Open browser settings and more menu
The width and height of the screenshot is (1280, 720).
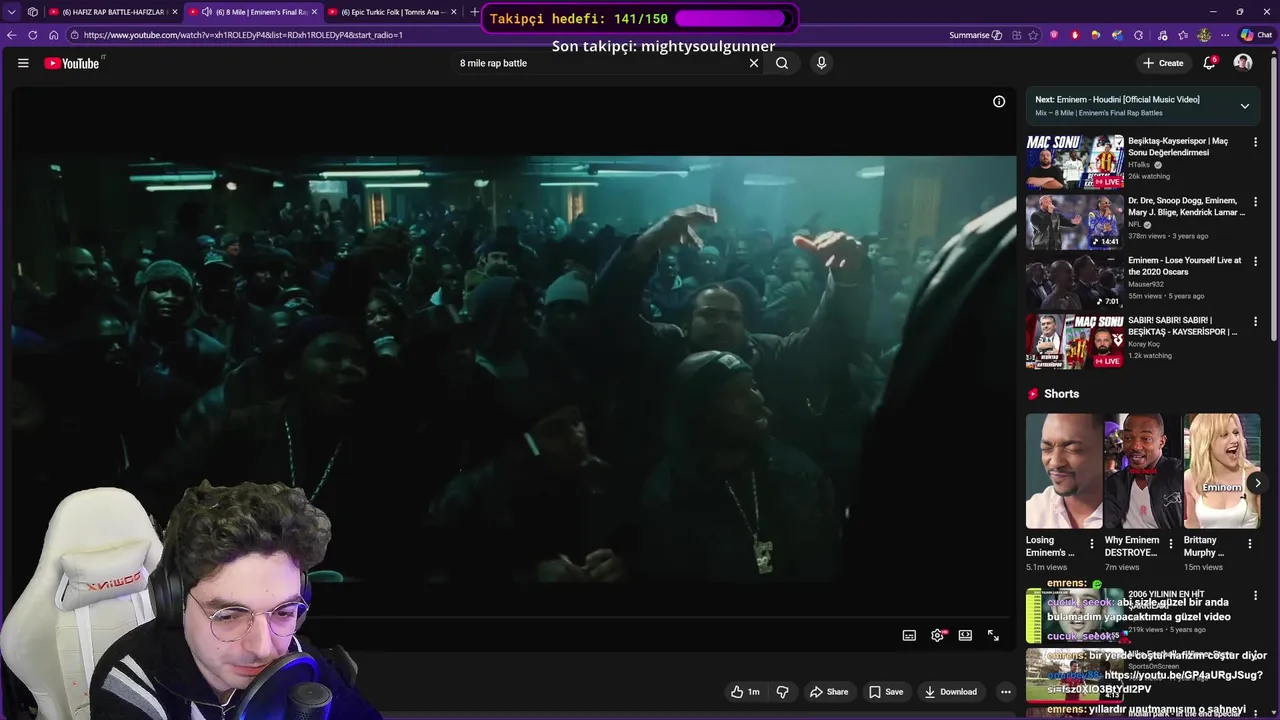click(1225, 35)
